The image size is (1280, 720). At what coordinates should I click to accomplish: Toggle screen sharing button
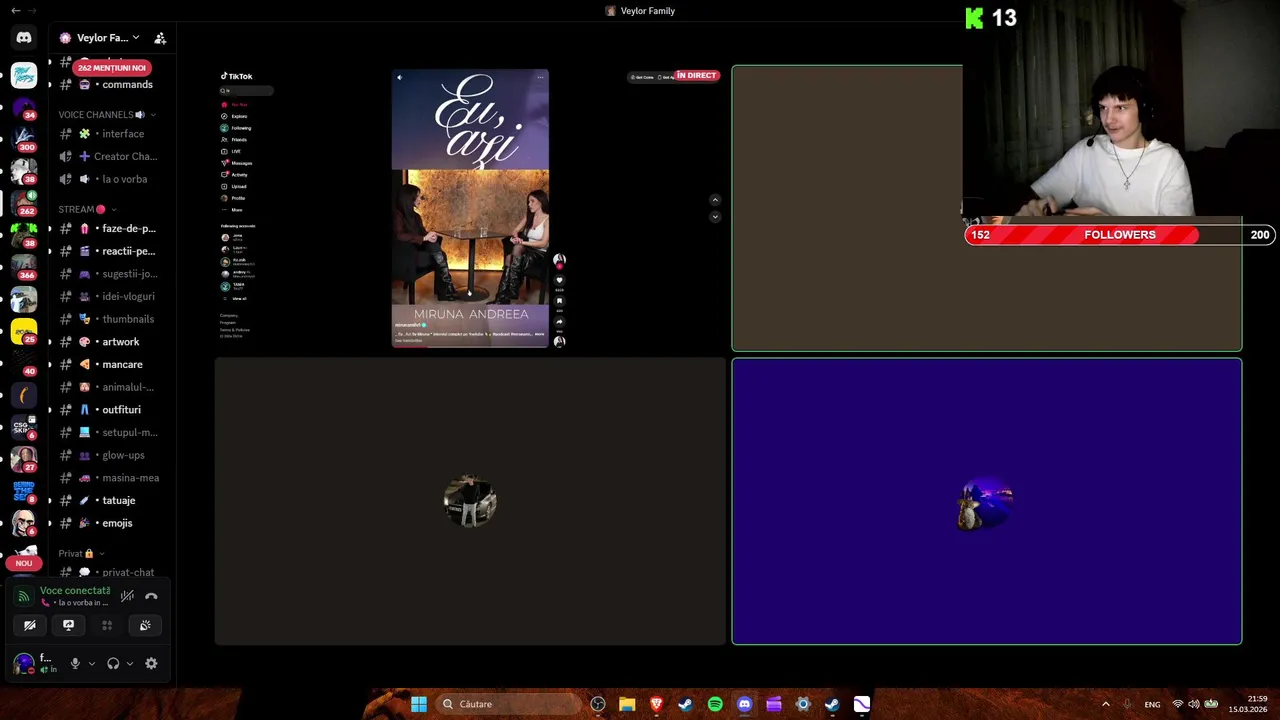coord(68,625)
